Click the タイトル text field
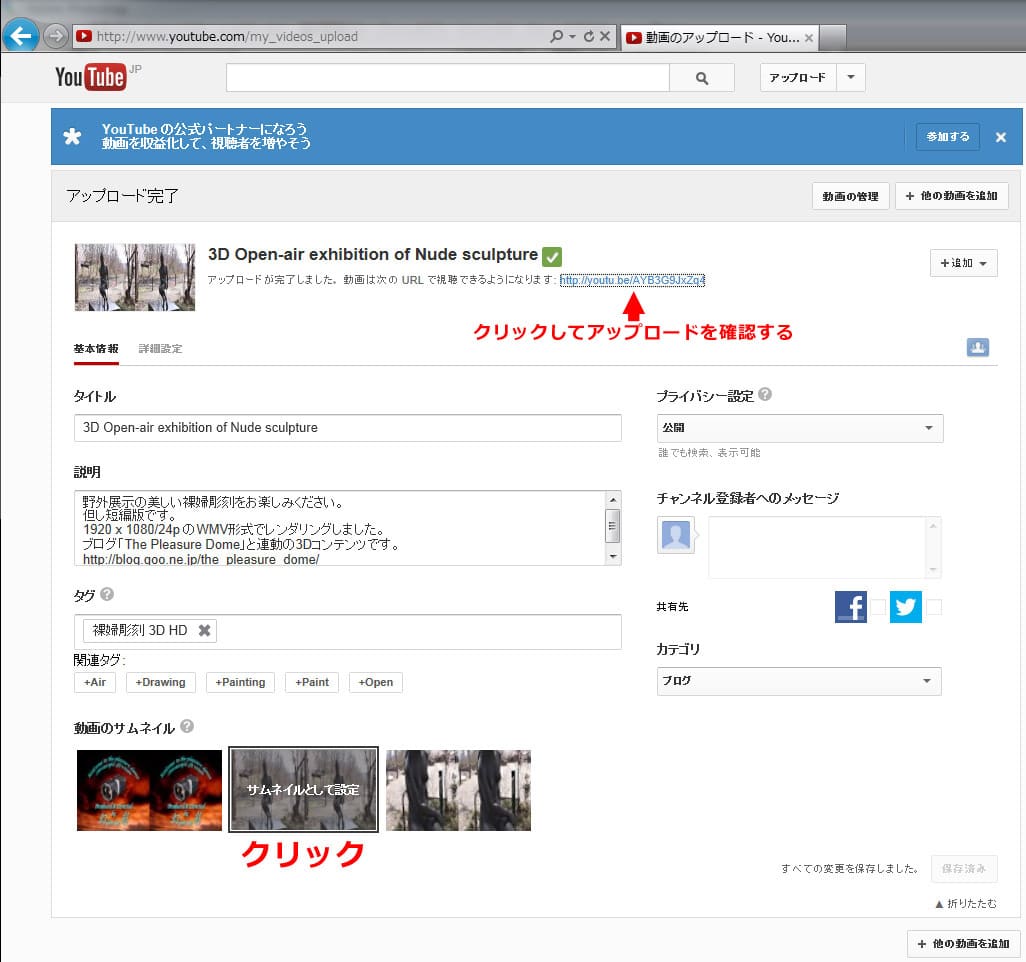Image resolution: width=1026 pixels, height=962 pixels. point(347,428)
